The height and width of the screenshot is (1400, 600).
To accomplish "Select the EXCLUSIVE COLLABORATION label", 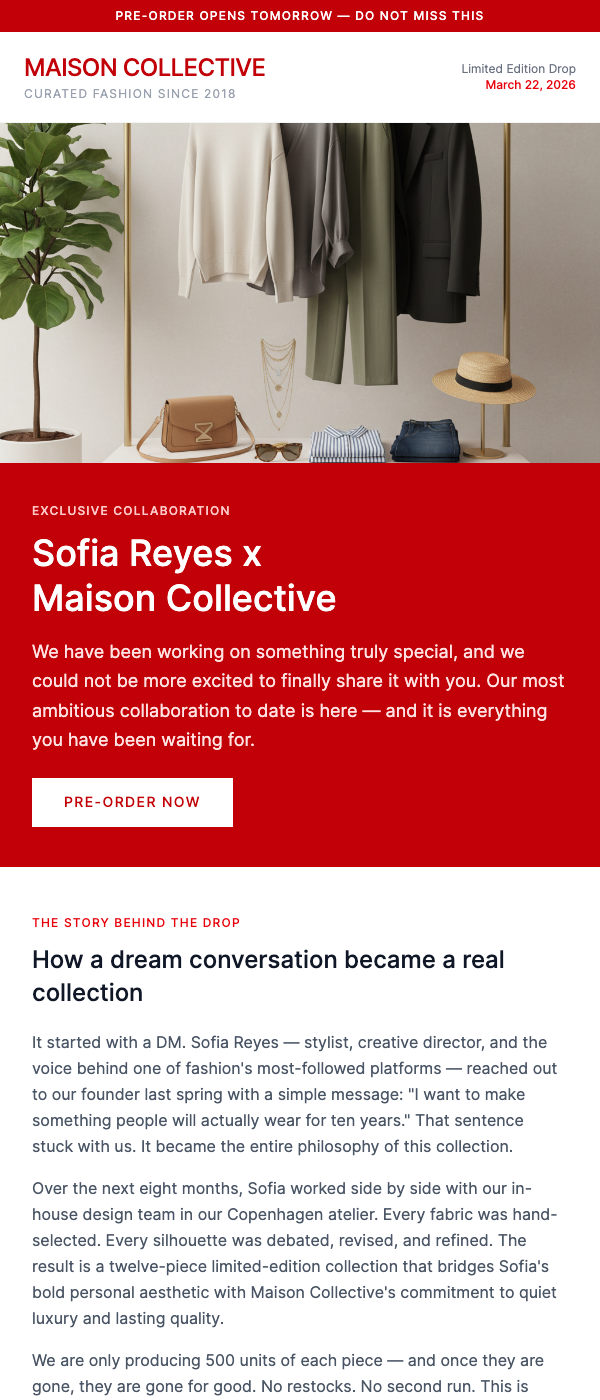I will (x=132, y=510).
